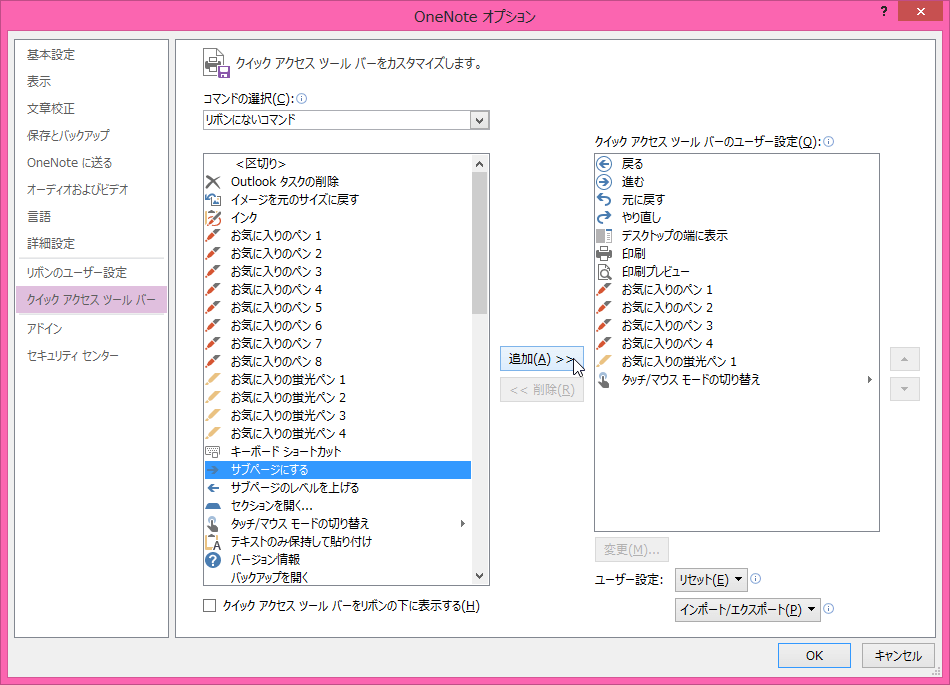The image size is (950, 685).
Task: Select the イメージを元のサイズに戻す icon
Action: (213, 199)
